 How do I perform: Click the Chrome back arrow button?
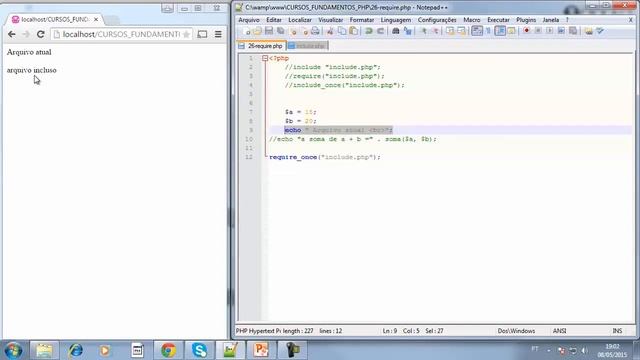pos(11,34)
